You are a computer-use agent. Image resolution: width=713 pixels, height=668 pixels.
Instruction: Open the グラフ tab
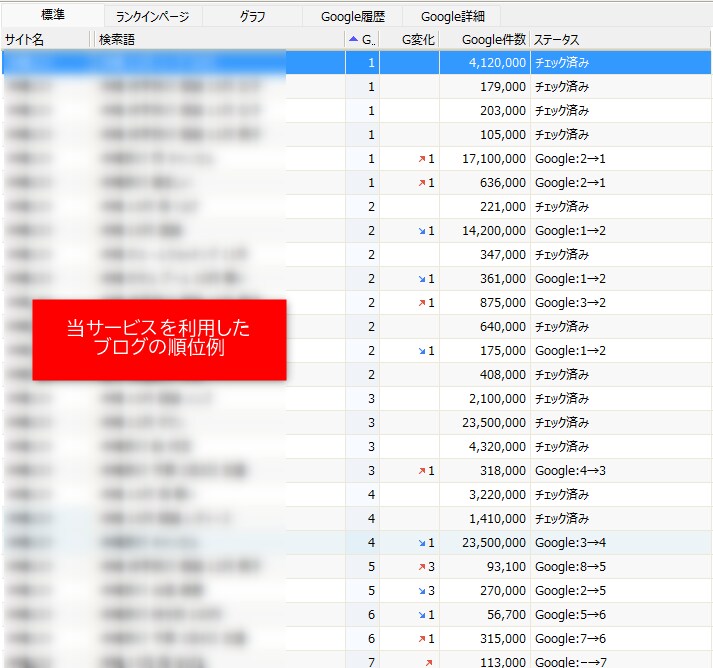point(252,17)
